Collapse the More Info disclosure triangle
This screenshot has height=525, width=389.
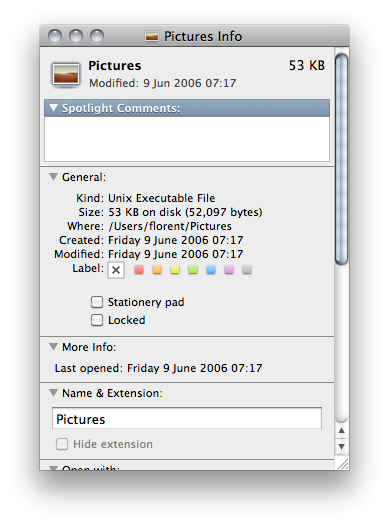54,347
